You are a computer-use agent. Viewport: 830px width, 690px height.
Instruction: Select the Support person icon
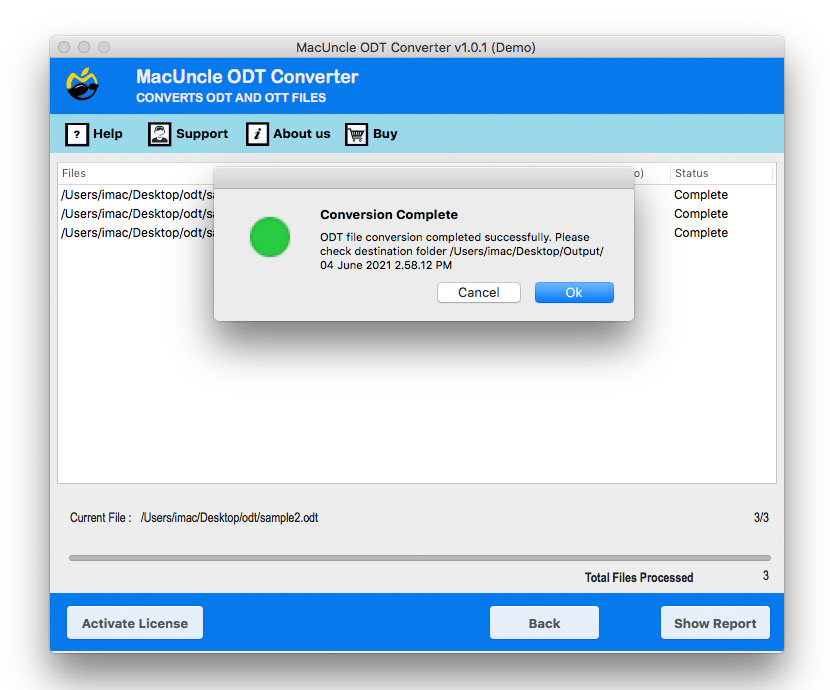(x=160, y=134)
